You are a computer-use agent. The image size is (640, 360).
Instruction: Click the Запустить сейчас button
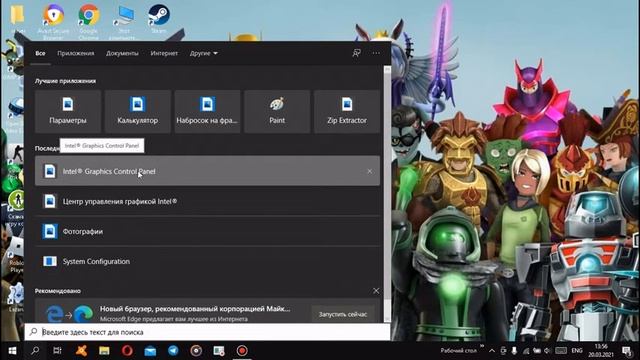coord(343,314)
